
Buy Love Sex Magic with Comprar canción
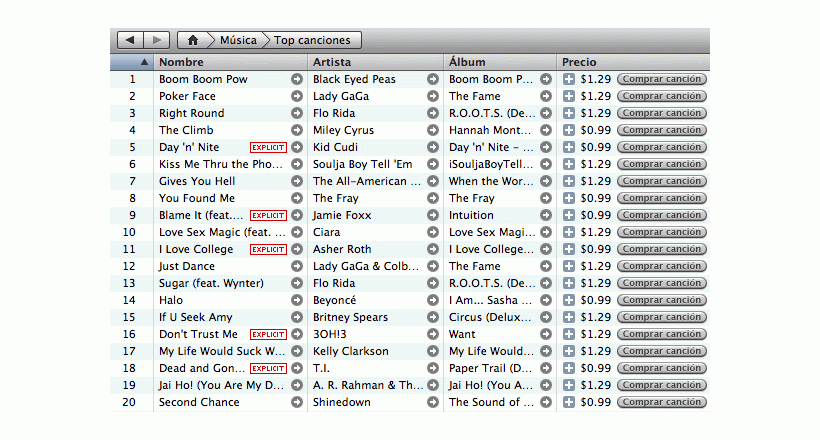(662, 232)
